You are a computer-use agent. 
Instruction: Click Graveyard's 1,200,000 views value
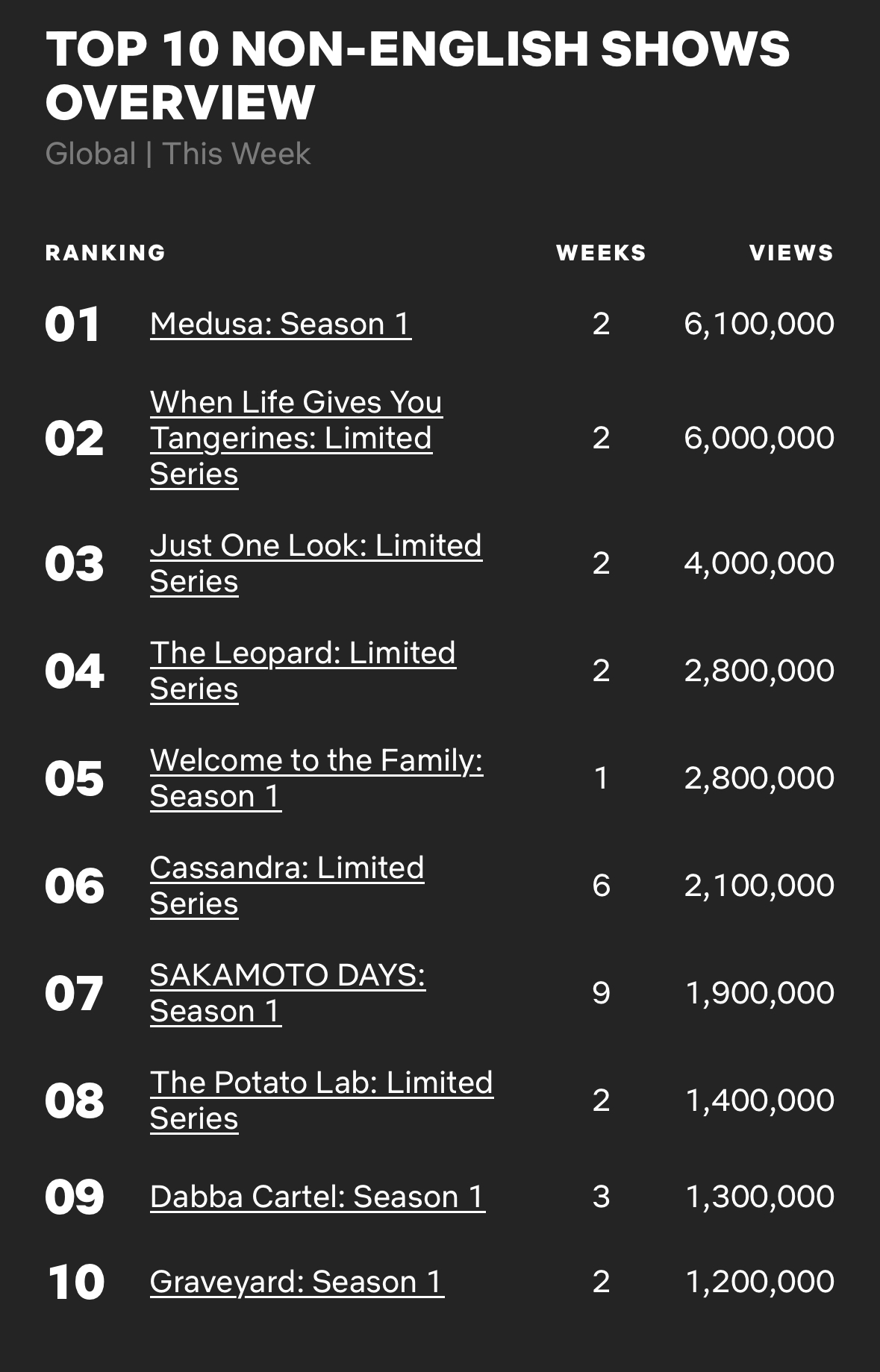(760, 1282)
